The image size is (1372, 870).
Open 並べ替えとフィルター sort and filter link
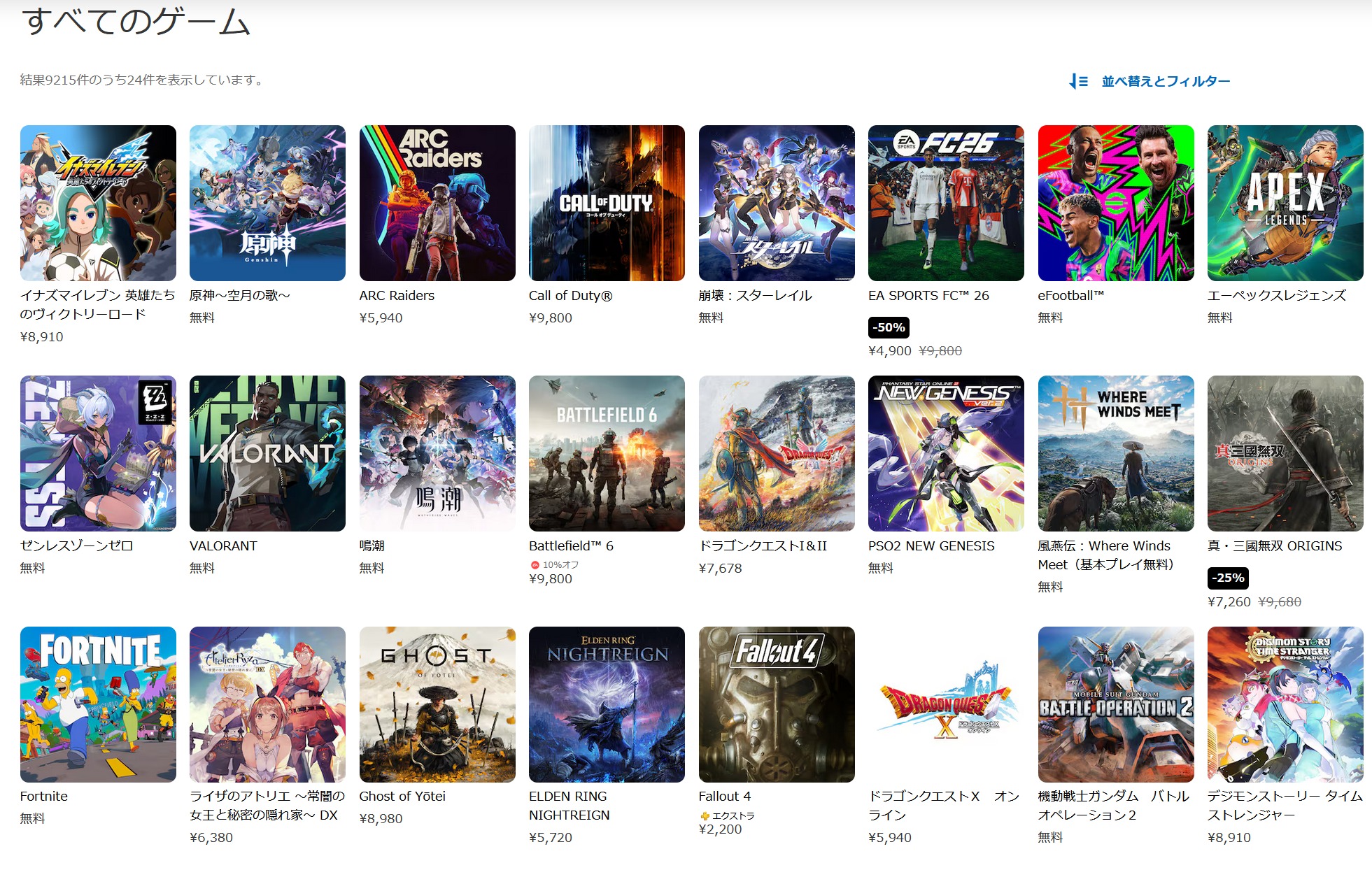click(1165, 82)
